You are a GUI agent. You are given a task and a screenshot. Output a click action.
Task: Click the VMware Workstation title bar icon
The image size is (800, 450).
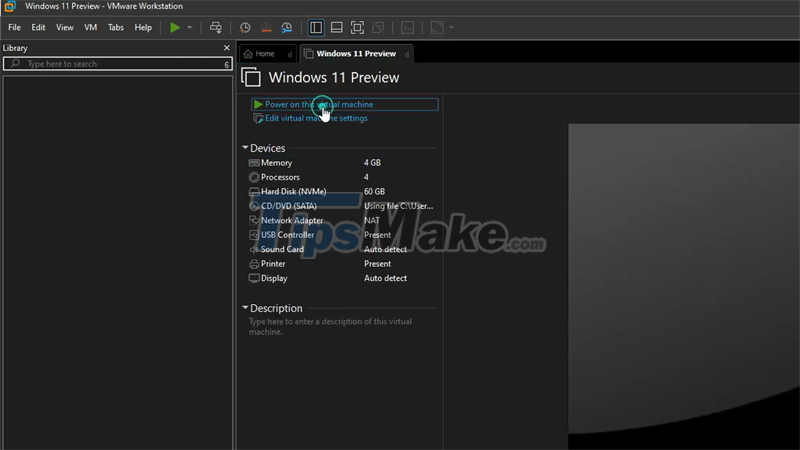point(10,6)
